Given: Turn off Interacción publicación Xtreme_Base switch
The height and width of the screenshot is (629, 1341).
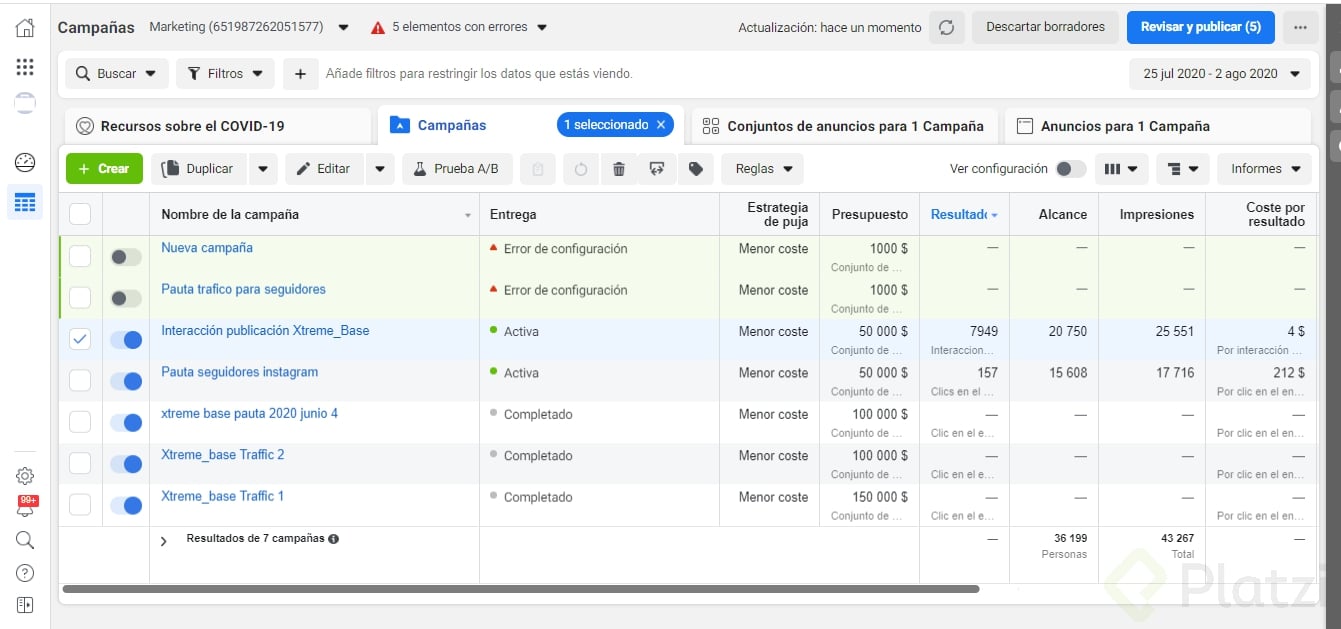Looking at the screenshot, I should pos(126,340).
